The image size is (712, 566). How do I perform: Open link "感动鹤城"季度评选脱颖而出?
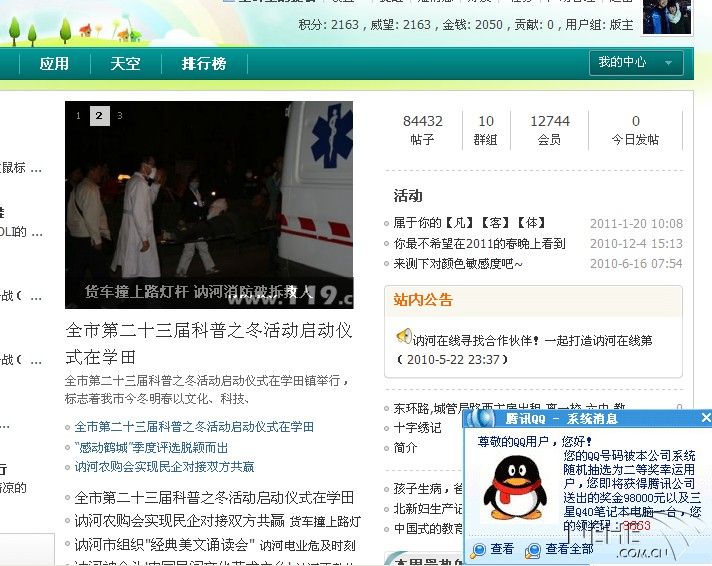pos(151,447)
